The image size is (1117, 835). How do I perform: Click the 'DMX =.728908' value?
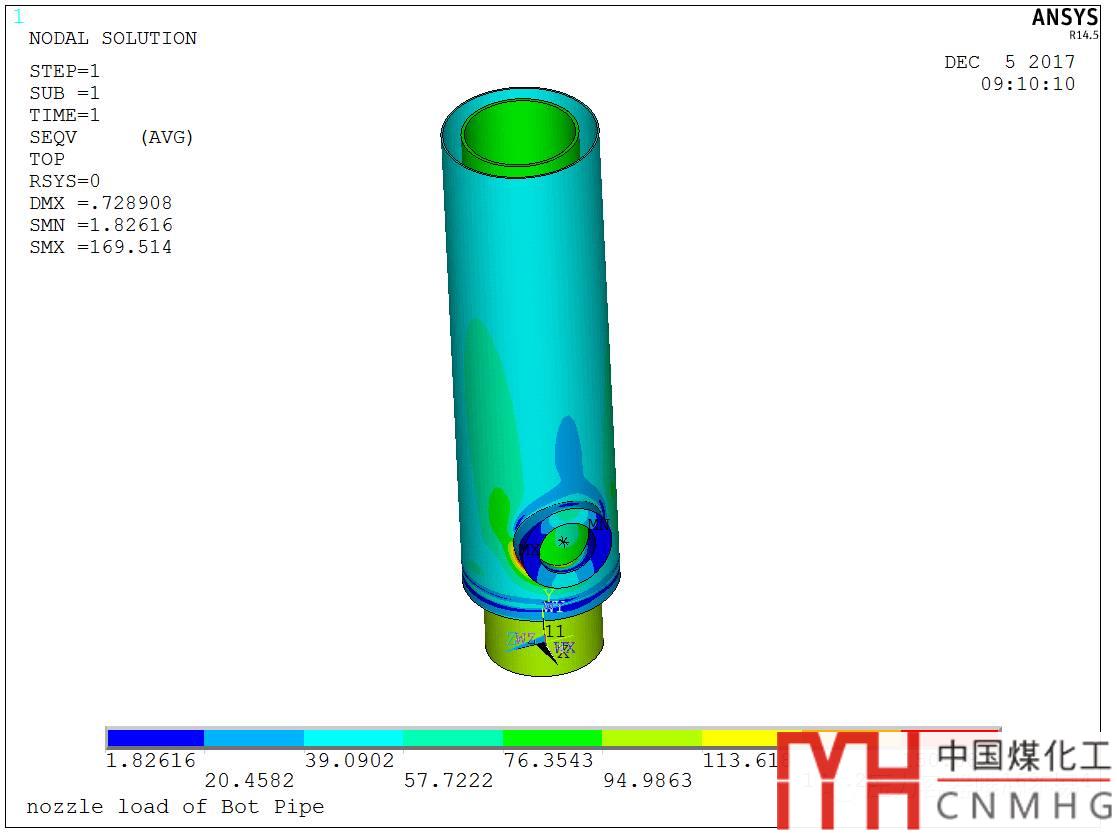tap(100, 203)
